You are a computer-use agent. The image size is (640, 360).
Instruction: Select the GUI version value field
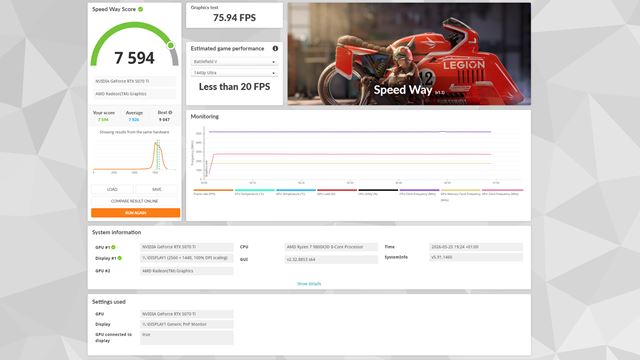[331, 259]
